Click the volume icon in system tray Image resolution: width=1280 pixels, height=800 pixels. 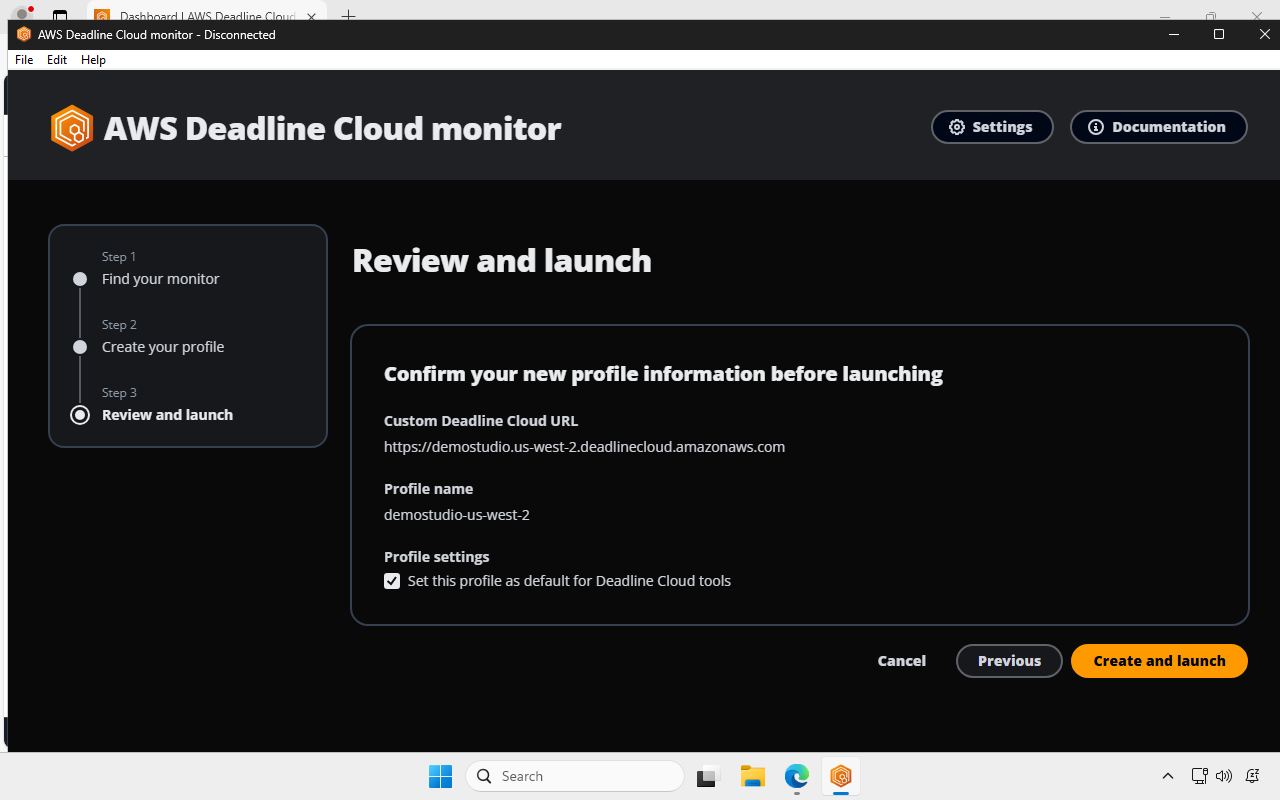1223,776
